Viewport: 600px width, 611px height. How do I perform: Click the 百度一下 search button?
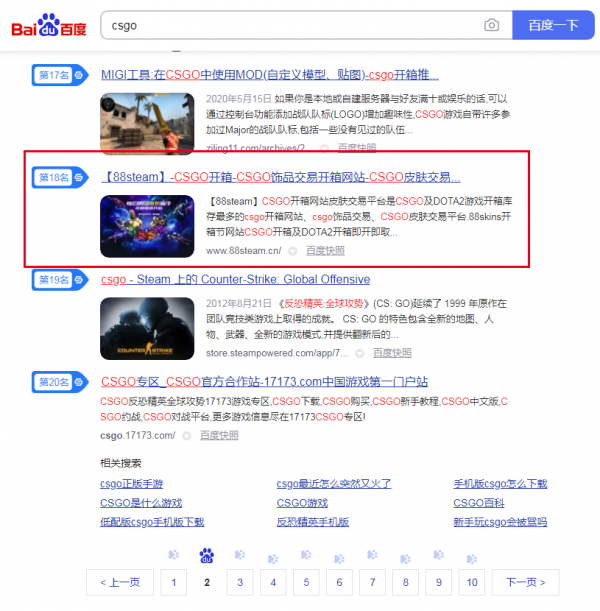[553, 25]
